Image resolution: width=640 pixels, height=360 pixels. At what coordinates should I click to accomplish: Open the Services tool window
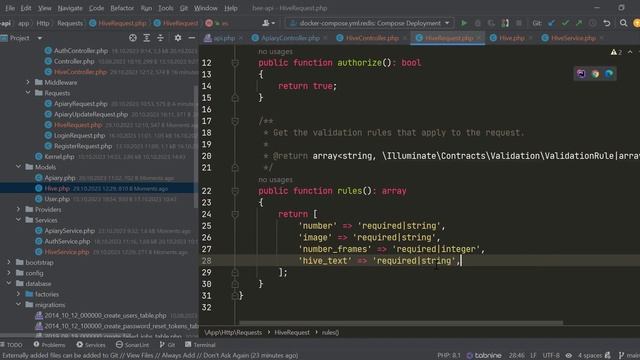click(x=91, y=345)
